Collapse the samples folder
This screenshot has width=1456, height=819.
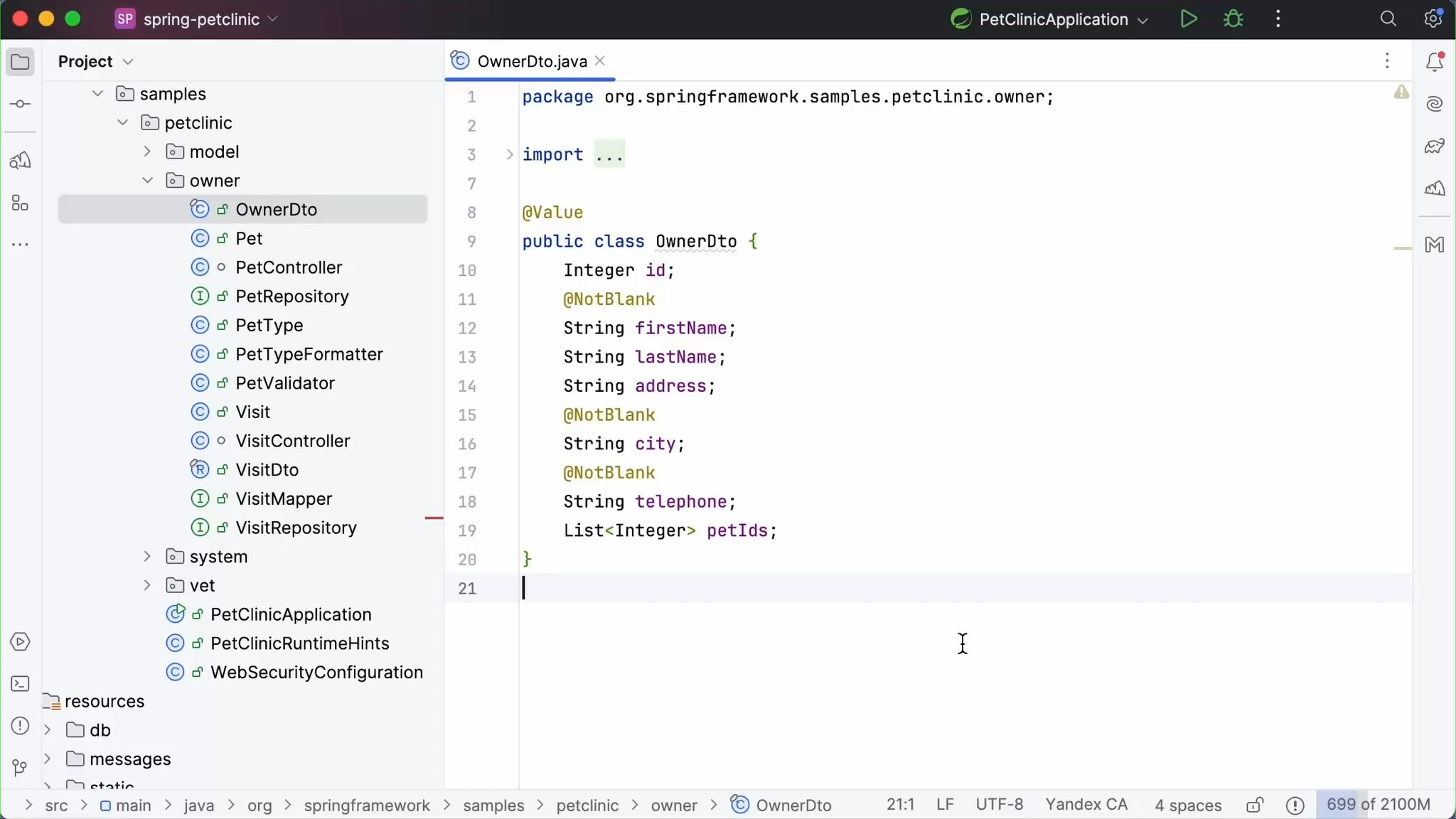[x=98, y=94]
